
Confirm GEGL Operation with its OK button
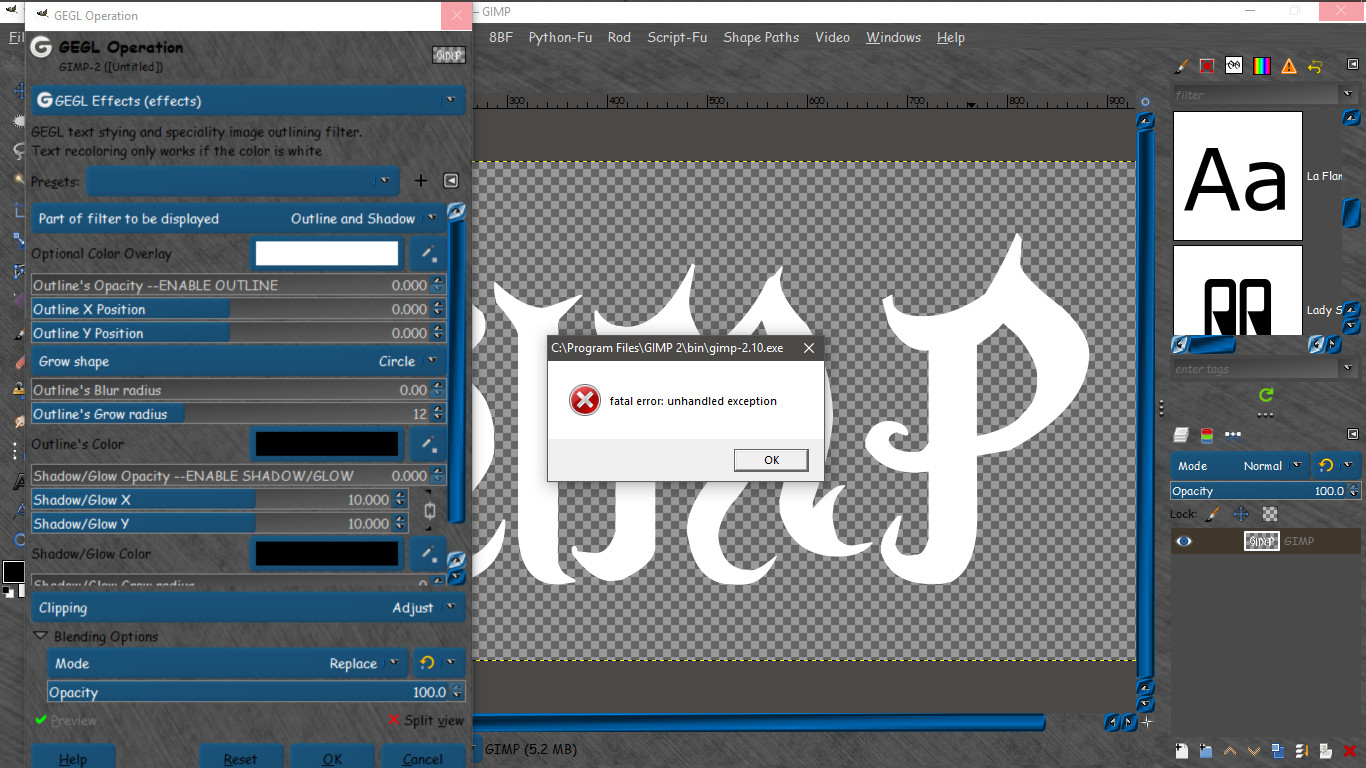332,759
